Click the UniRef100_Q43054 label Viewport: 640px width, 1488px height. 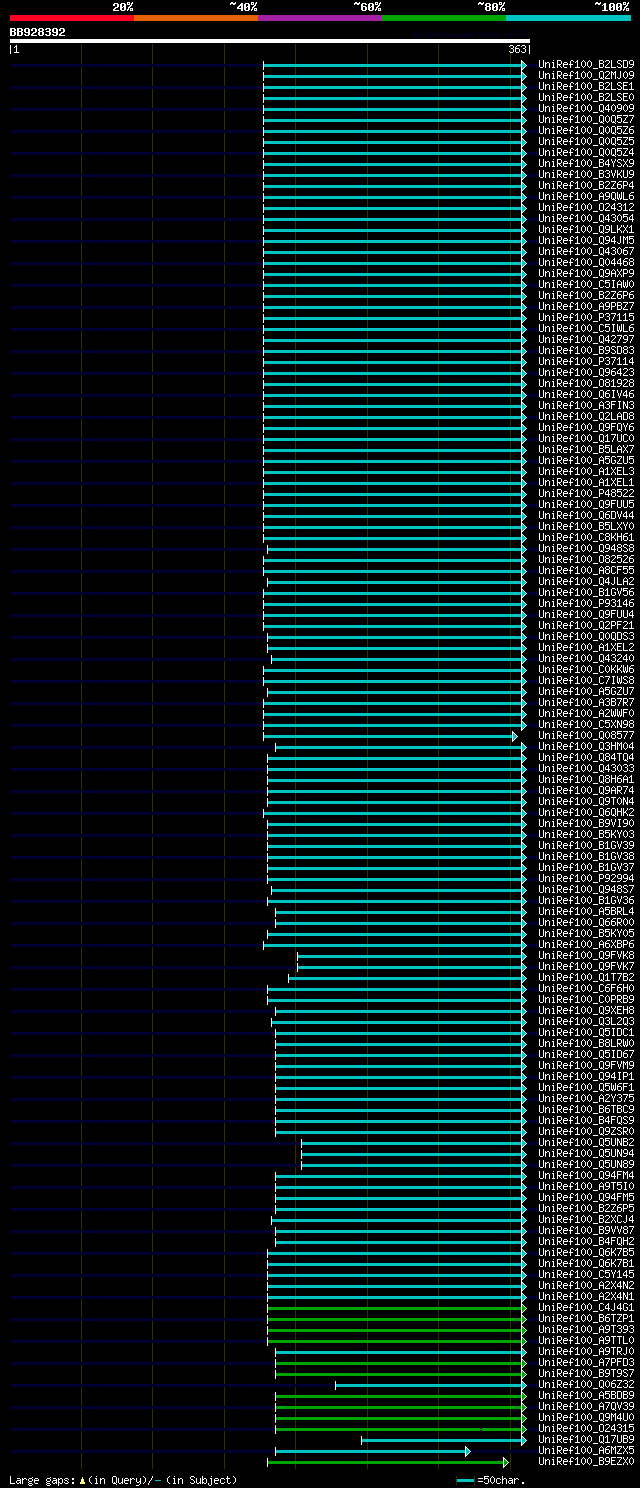point(586,218)
